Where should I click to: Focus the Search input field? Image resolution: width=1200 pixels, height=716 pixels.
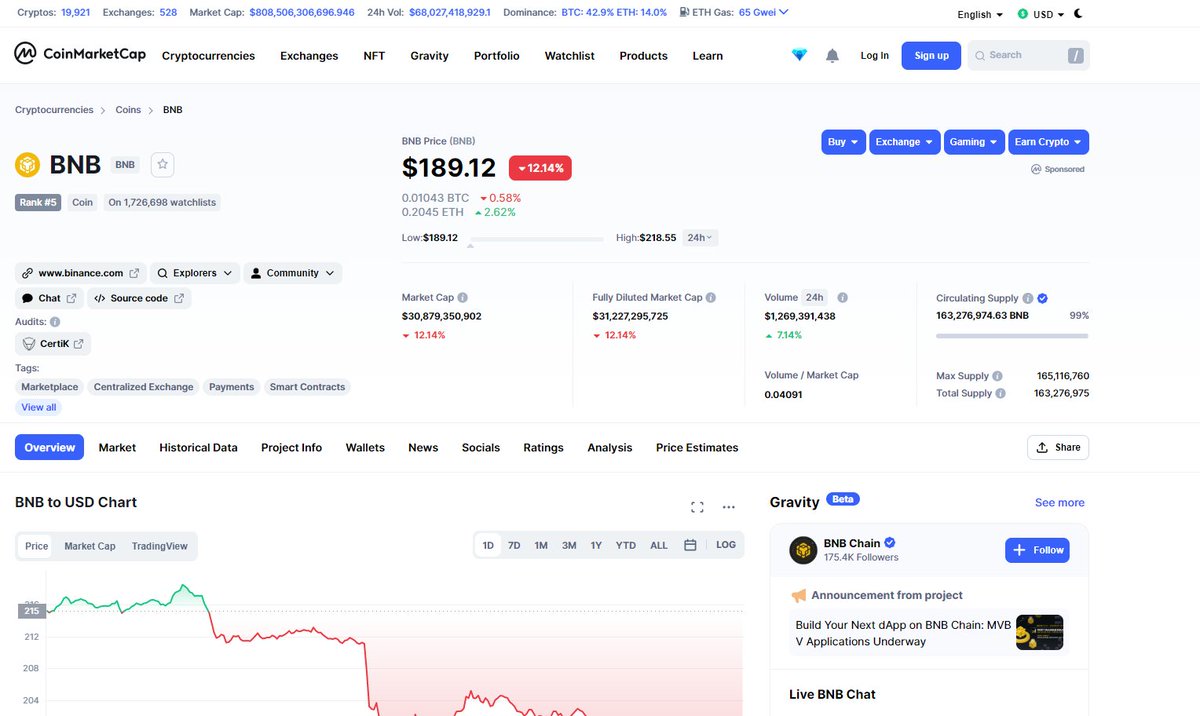coord(1027,55)
